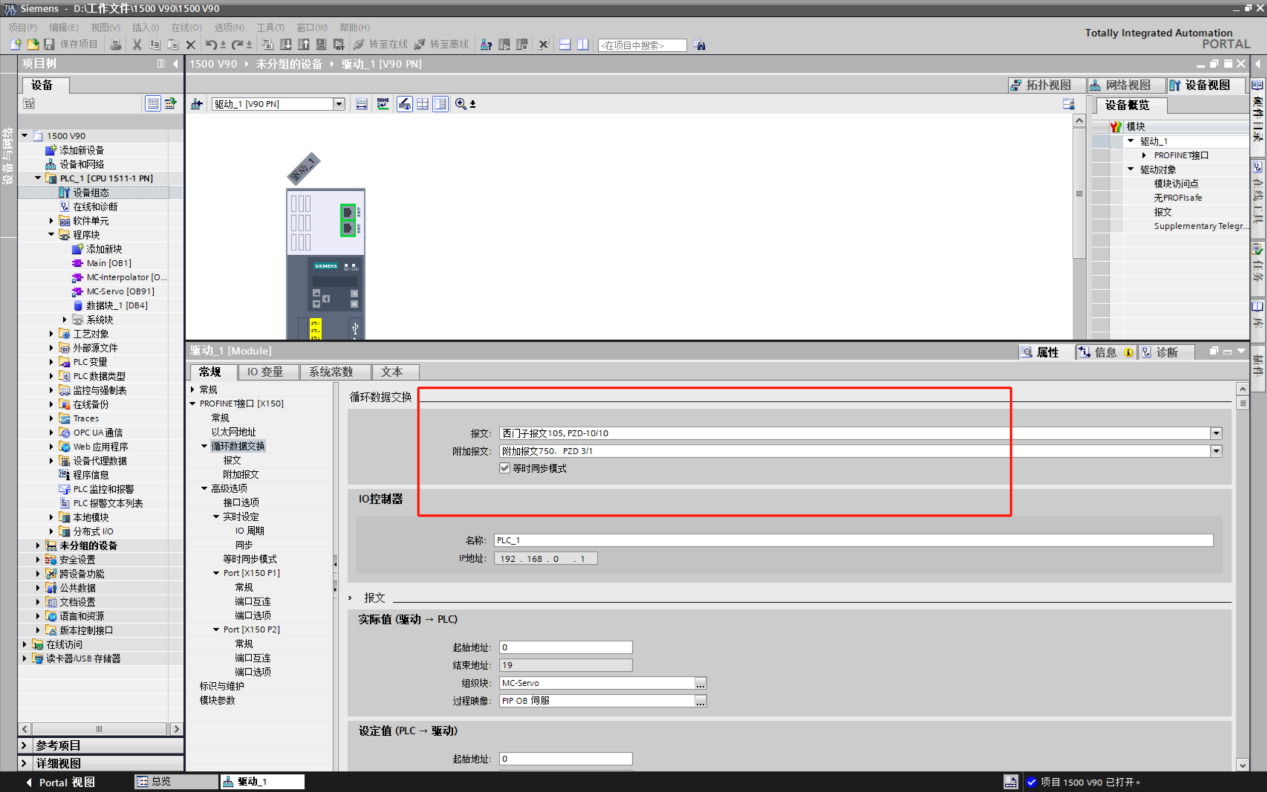Switch to Portal 视图
The width and height of the screenshot is (1267, 792).
[60, 782]
